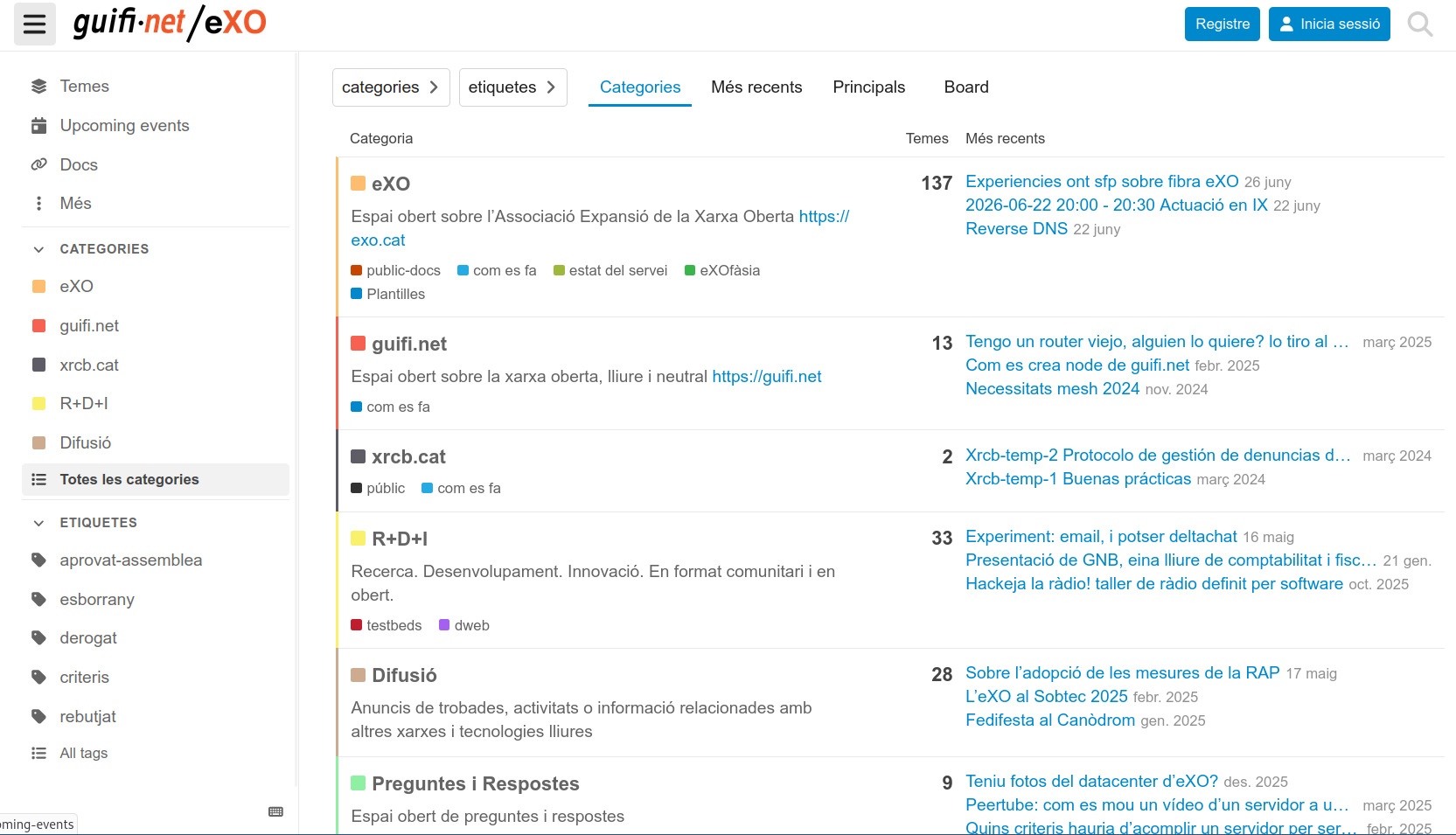Image resolution: width=1456 pixels, height=835 pixels.
Task: Click the tag icon beside rebutjat
Action: pyautogui.click(x=38, y=717)
